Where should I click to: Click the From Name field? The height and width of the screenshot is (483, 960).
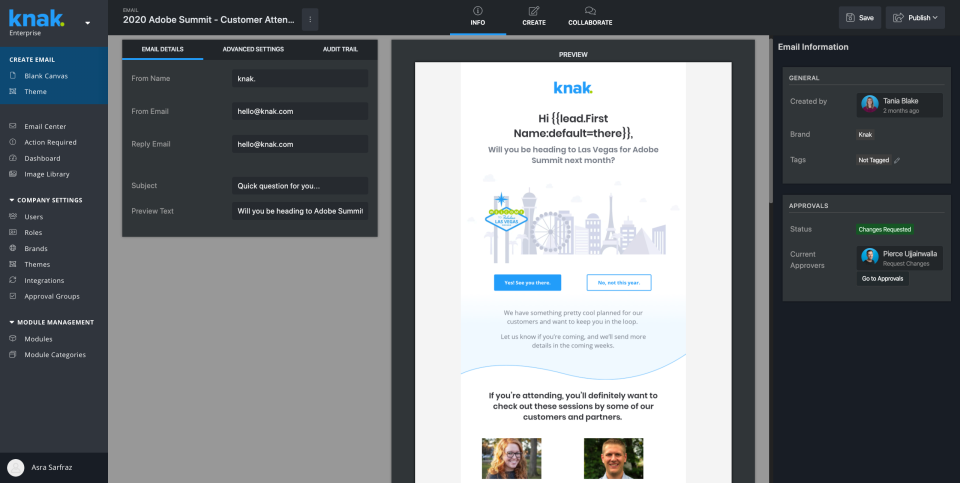300,78
